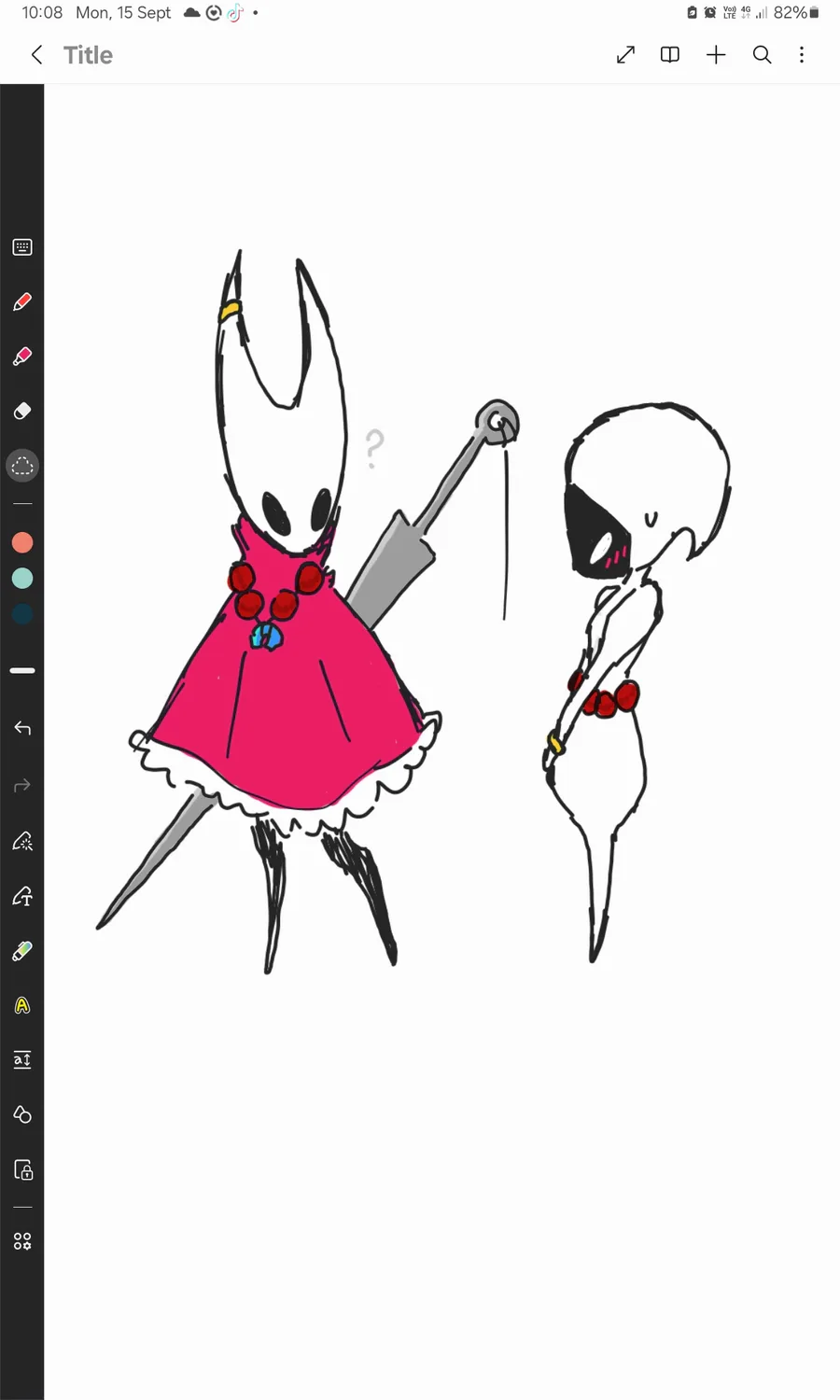Redo with the greyed forward arrow
Viewport: 840px width, 1400px height.
click(x=22, y=786)
